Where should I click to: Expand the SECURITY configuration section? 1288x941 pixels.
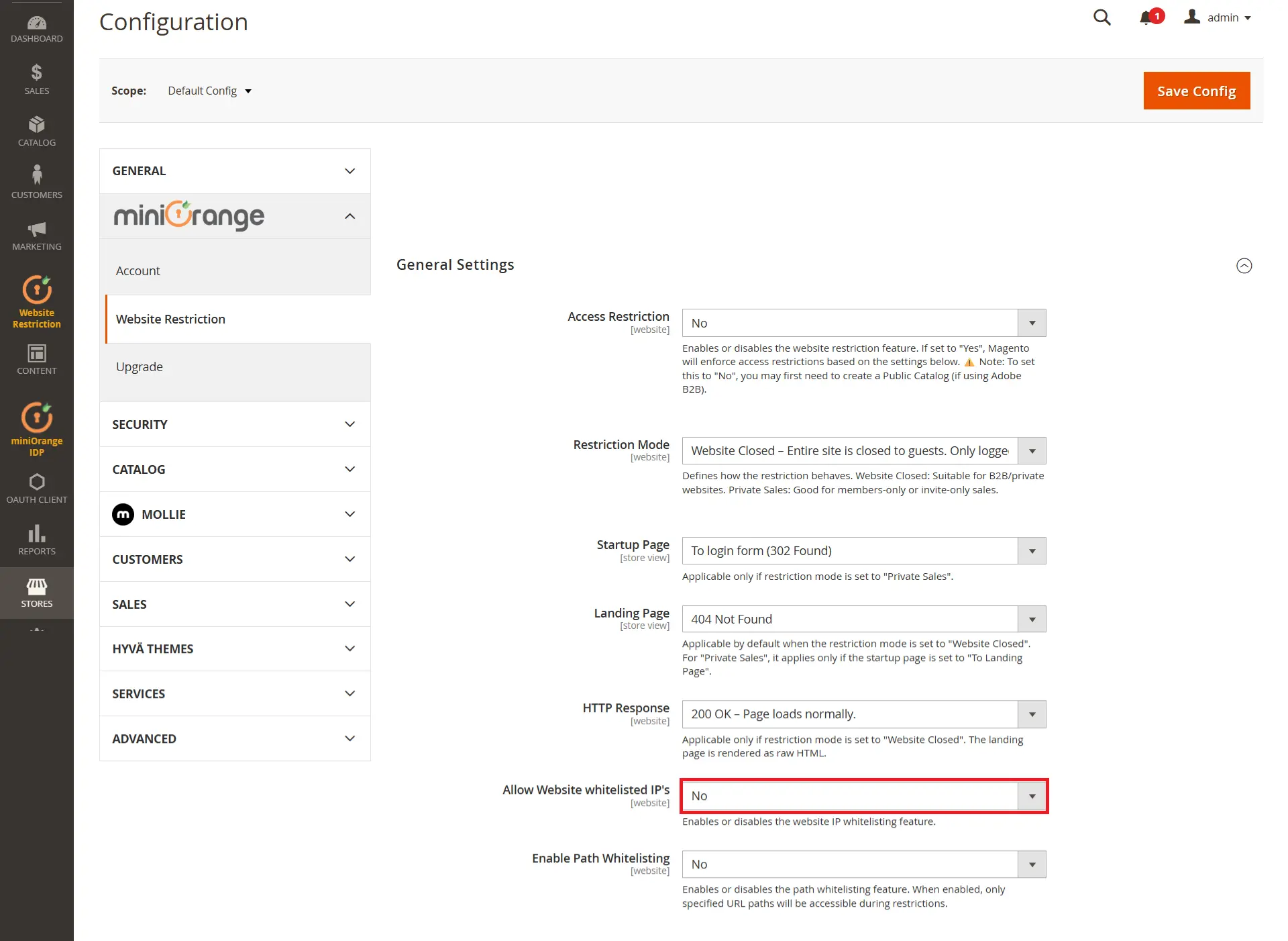[234, 424]
